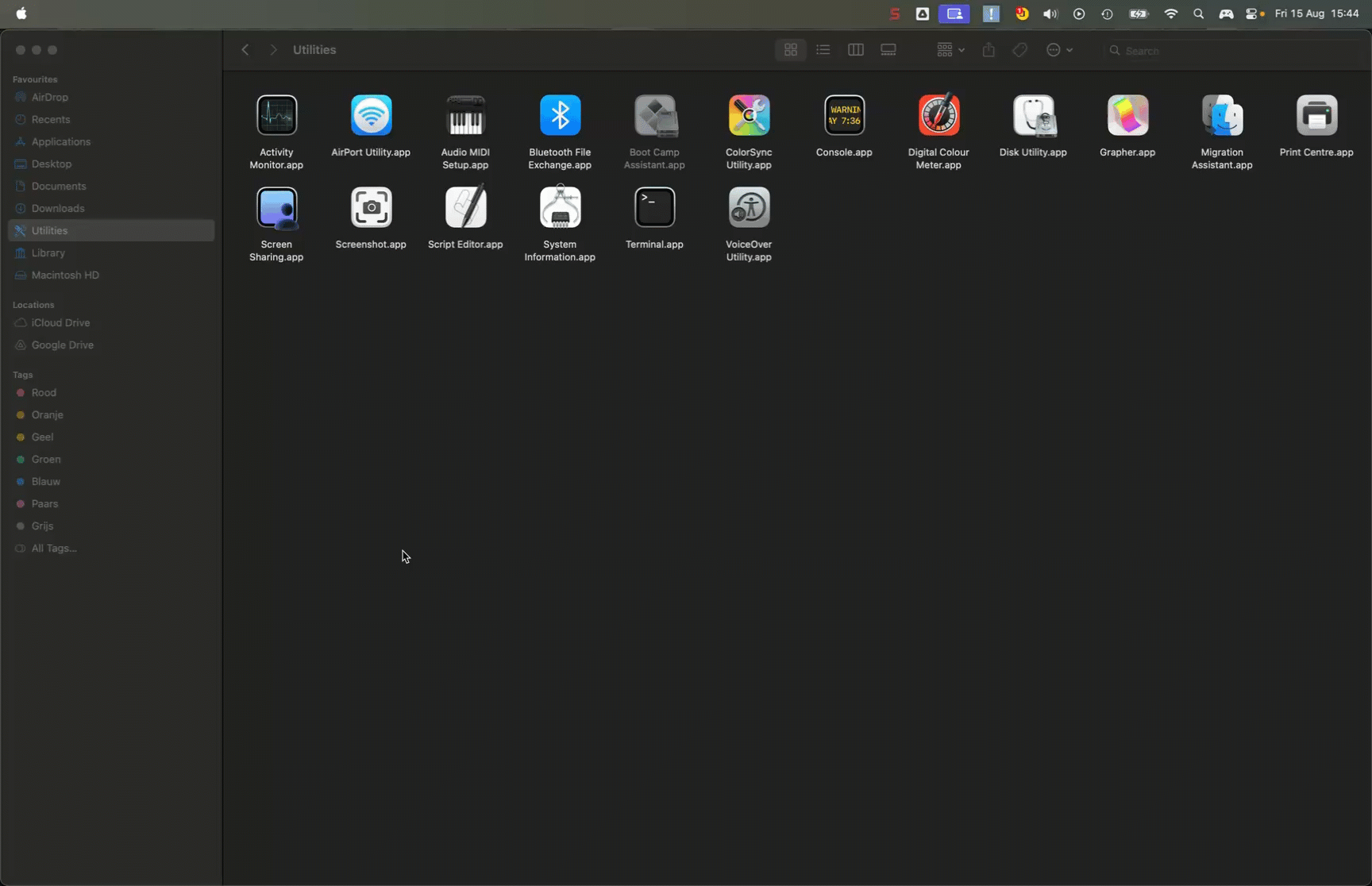Viewport: 1372px width, 886px height.
Task: Select the VoiceOver Utility.app icon
Action: [749, 208]
